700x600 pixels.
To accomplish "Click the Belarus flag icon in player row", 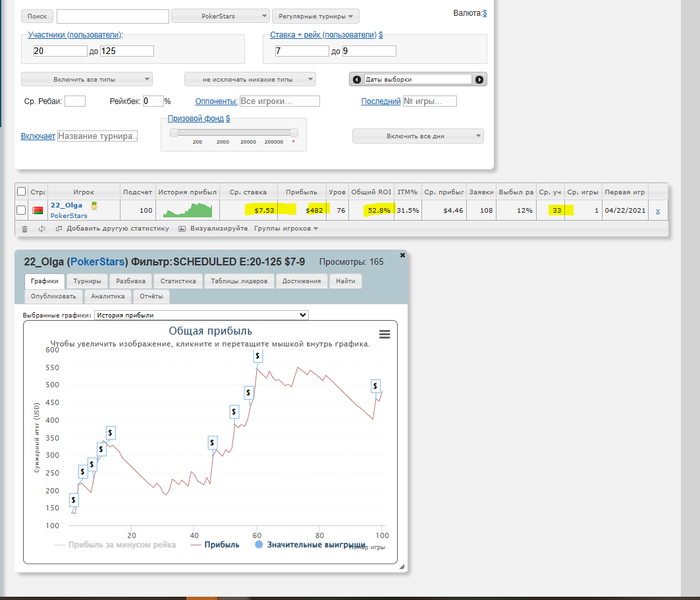I will pos(39,210).
